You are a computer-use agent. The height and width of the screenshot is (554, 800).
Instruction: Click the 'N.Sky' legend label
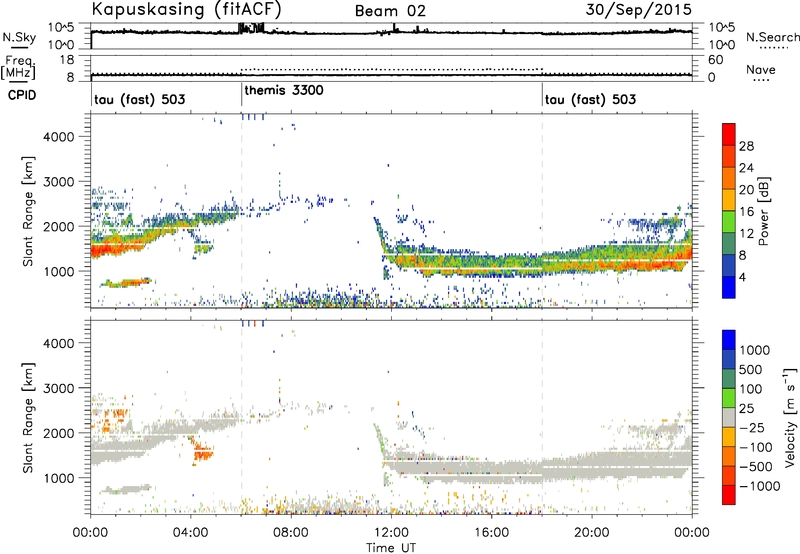19,37
